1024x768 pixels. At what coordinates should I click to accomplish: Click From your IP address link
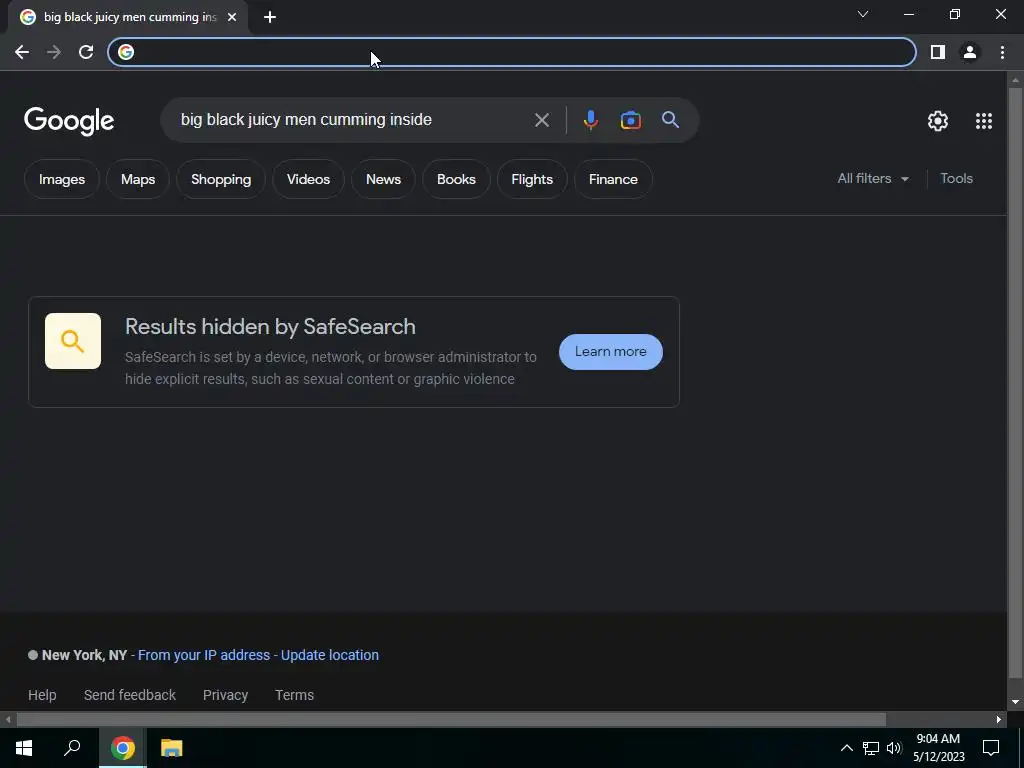tap(204, 655)
